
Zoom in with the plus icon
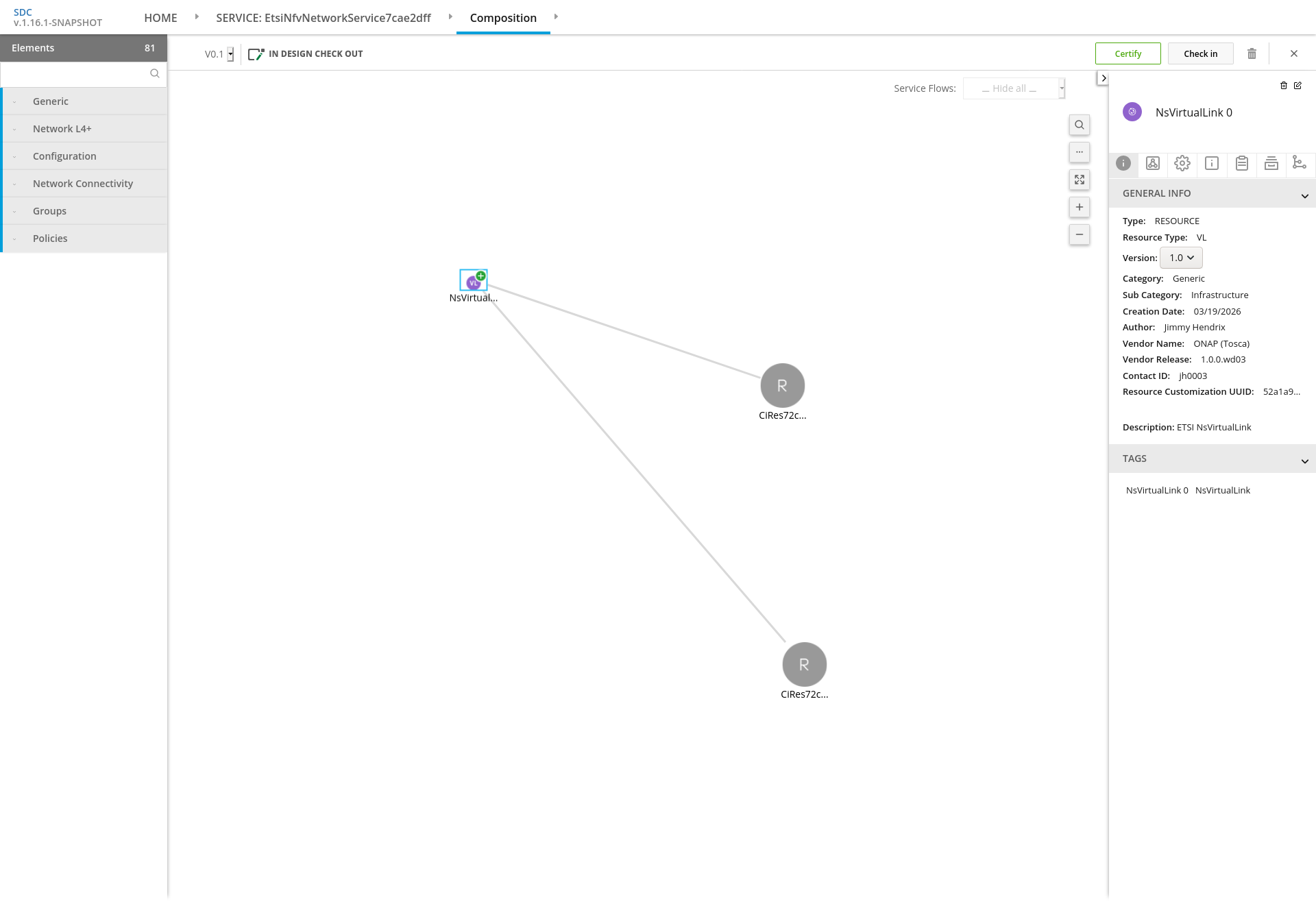click(1080, 207)
